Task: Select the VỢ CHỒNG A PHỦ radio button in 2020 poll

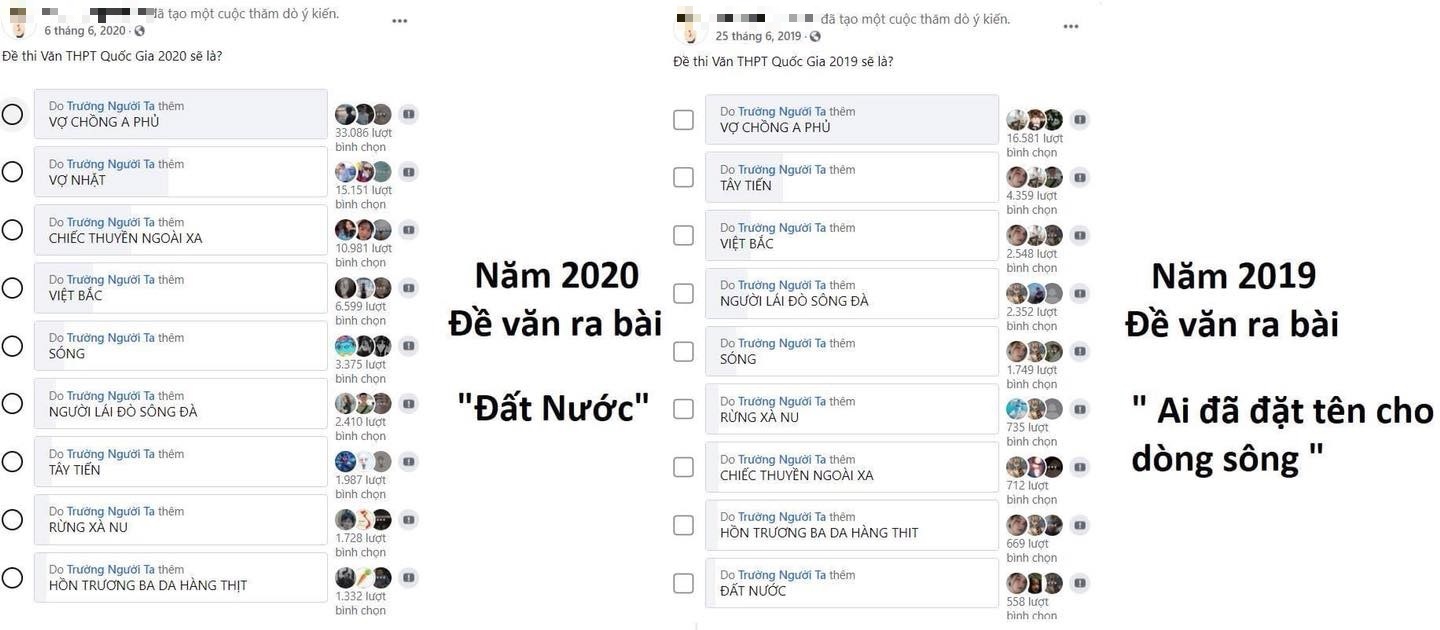Action: [x=12, y=114]
